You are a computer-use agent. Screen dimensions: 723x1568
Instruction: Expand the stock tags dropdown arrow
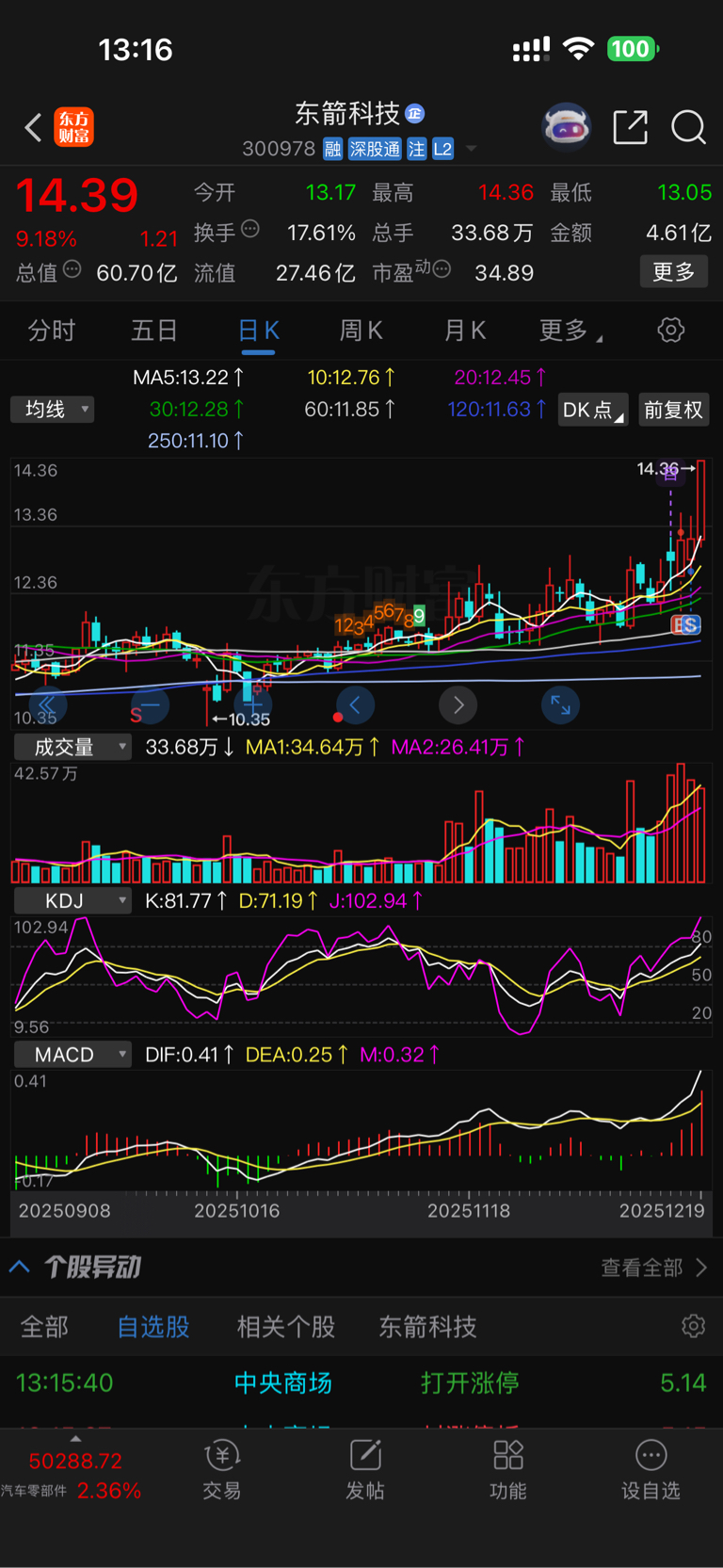(472, 149)
